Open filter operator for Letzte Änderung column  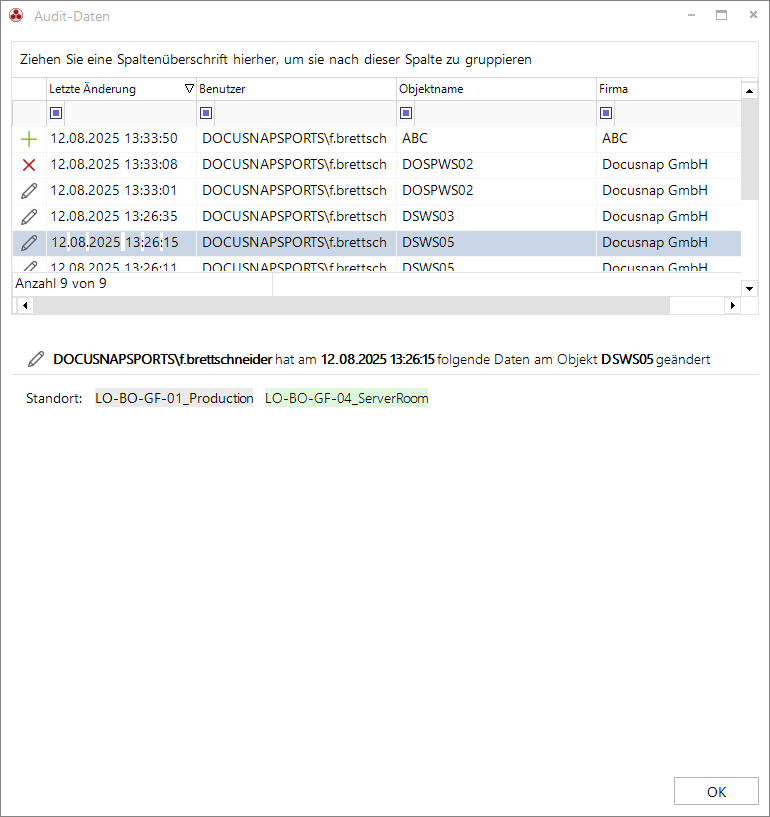(56, 113)
